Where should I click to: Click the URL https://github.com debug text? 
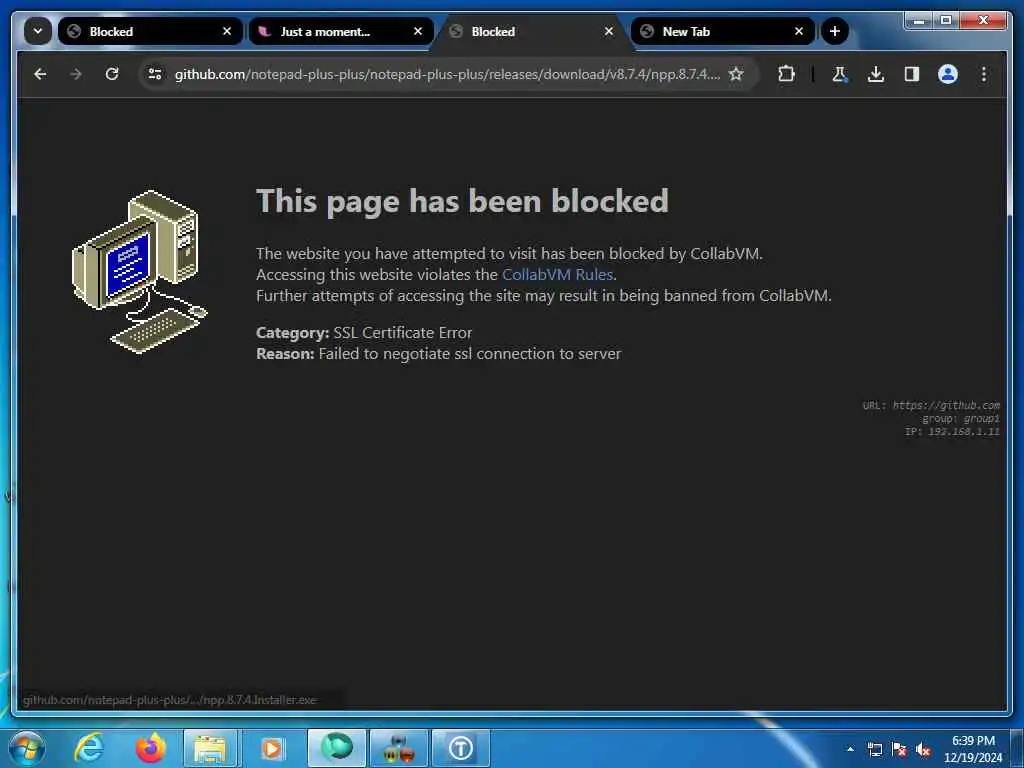click(x=931, y=406)
